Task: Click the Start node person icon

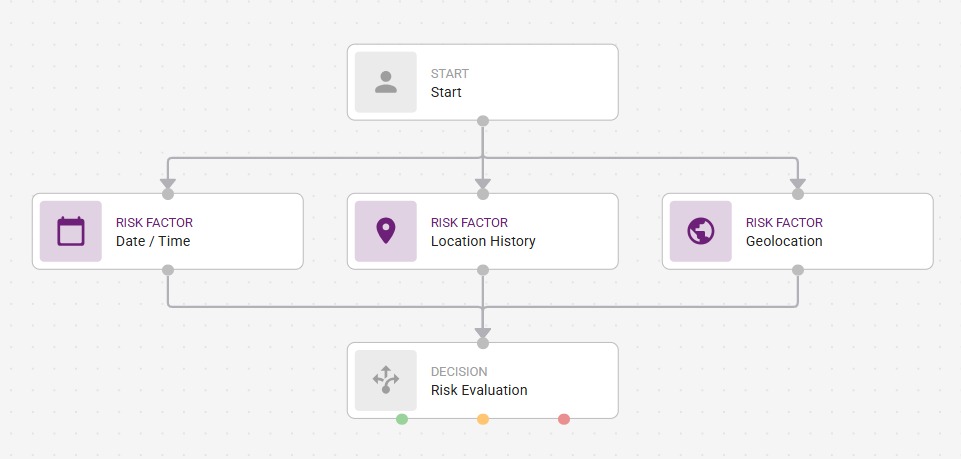Action: 386,82
